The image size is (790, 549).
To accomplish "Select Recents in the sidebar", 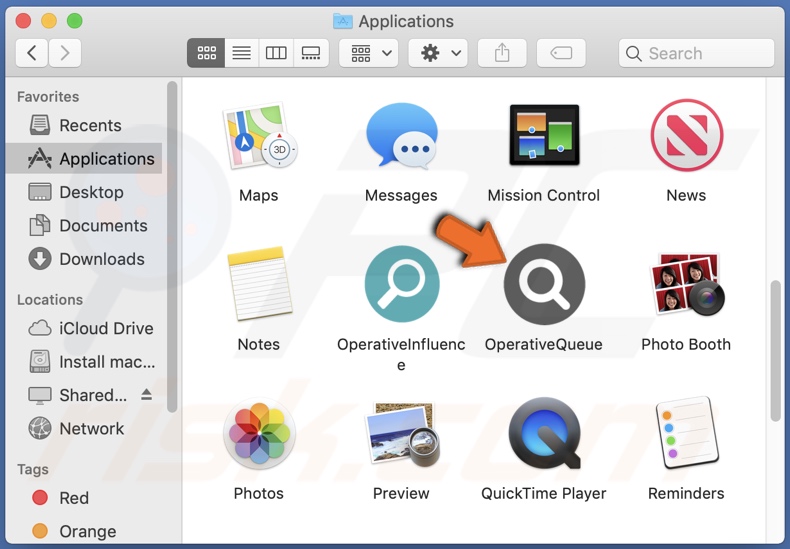I will point(84,125).
